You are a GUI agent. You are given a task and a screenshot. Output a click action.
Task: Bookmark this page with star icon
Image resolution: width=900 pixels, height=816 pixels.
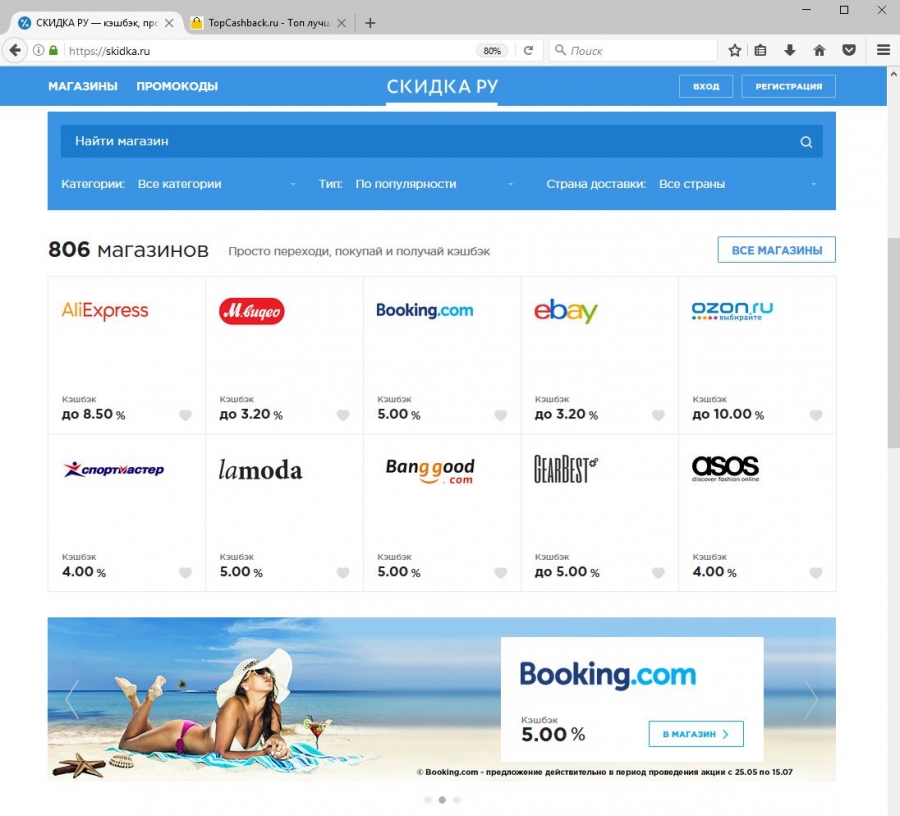click(735, 50)
